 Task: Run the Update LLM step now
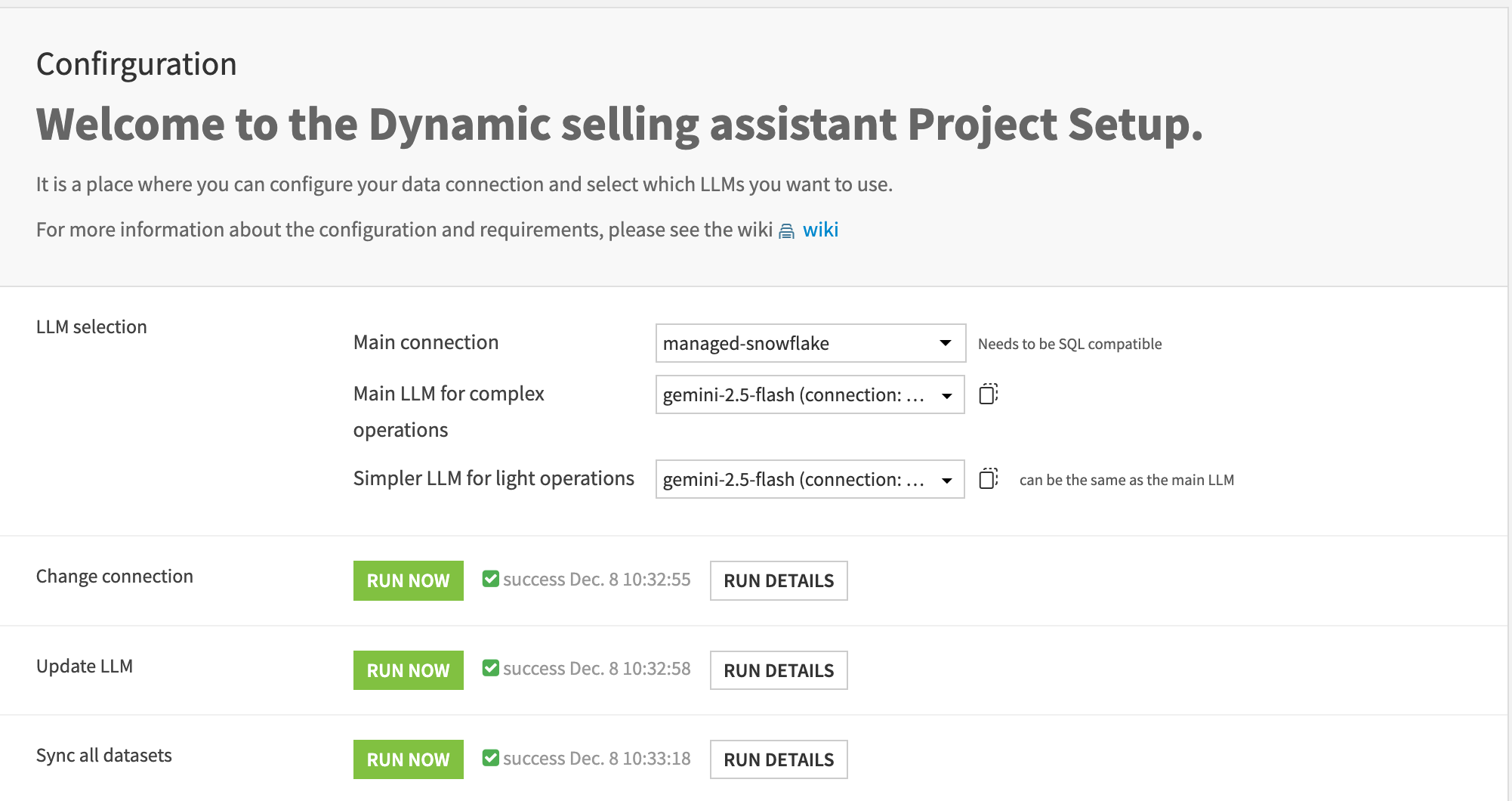408,670
